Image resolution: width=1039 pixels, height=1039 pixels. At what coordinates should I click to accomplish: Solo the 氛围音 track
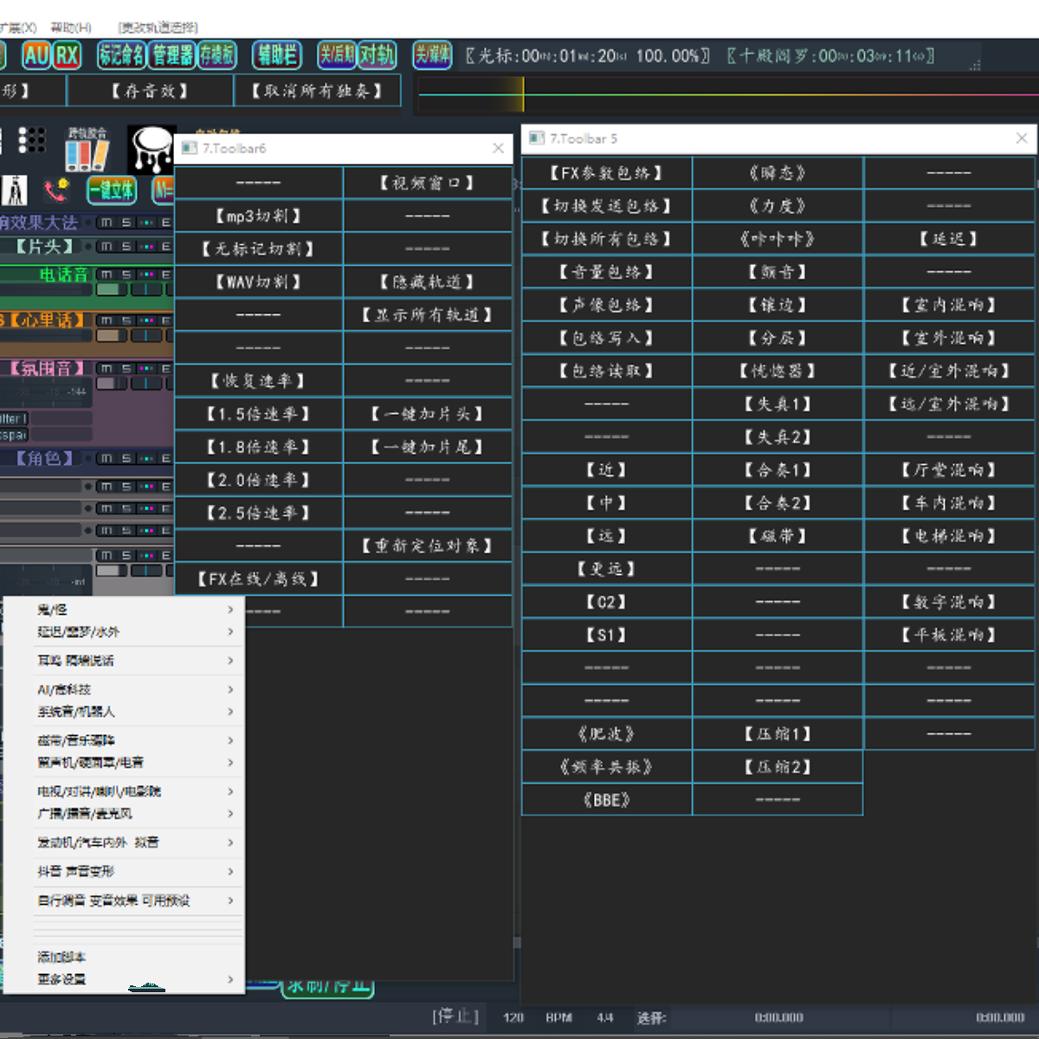(x=127, y=368)
